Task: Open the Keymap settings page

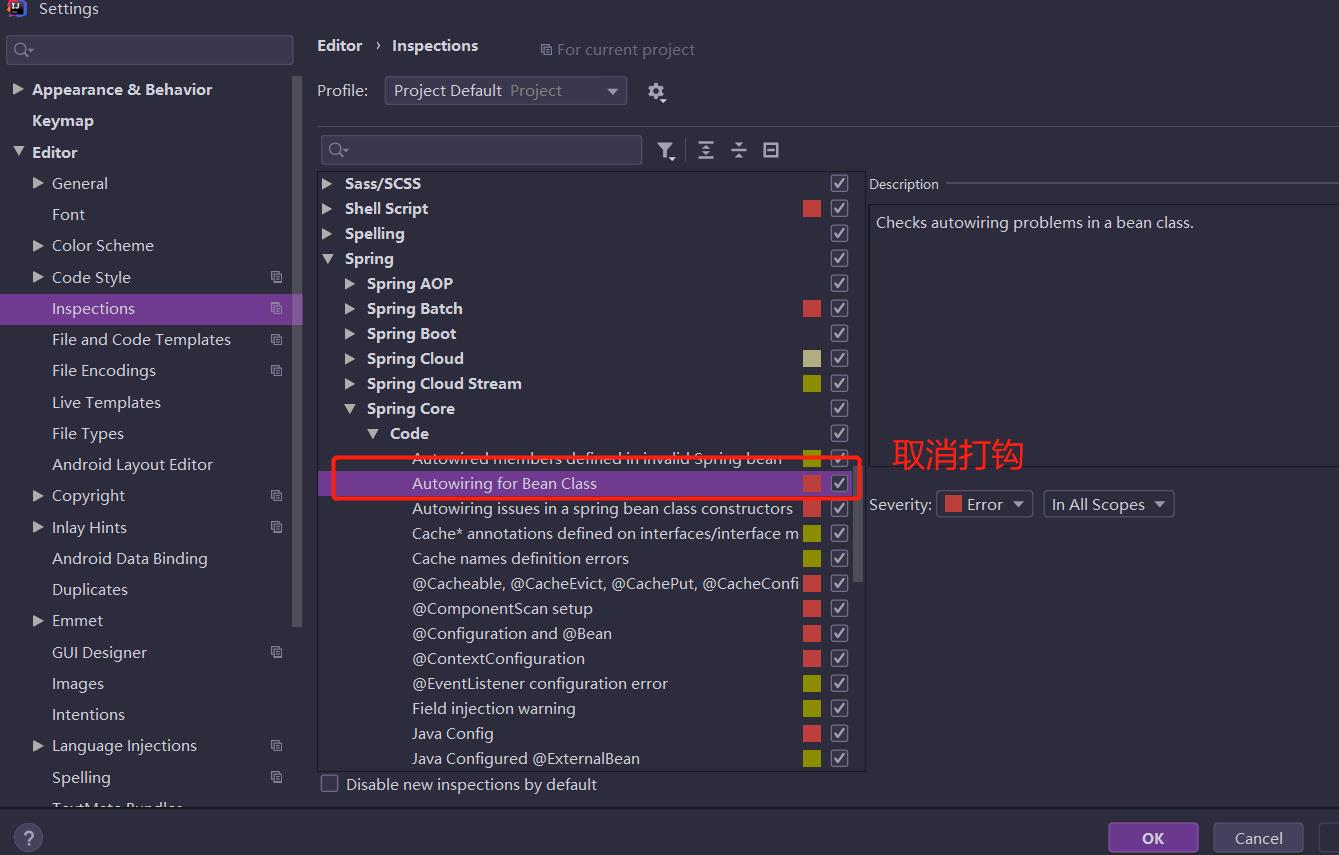Action: (x=63, y=121)
